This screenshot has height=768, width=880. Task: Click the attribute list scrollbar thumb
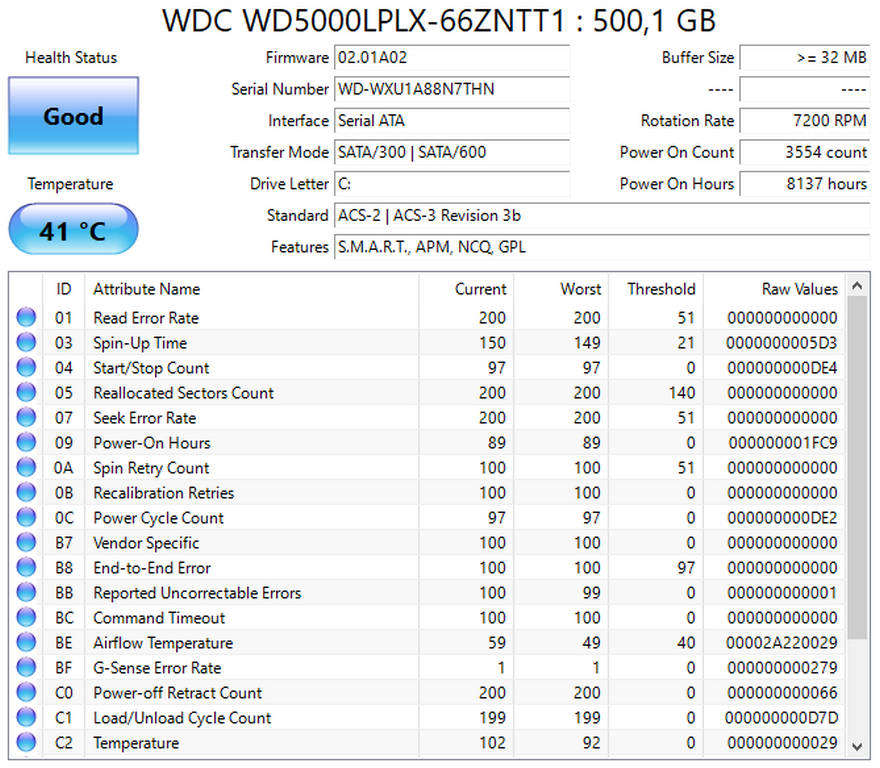pyautogui.click(x=857, y=465)
